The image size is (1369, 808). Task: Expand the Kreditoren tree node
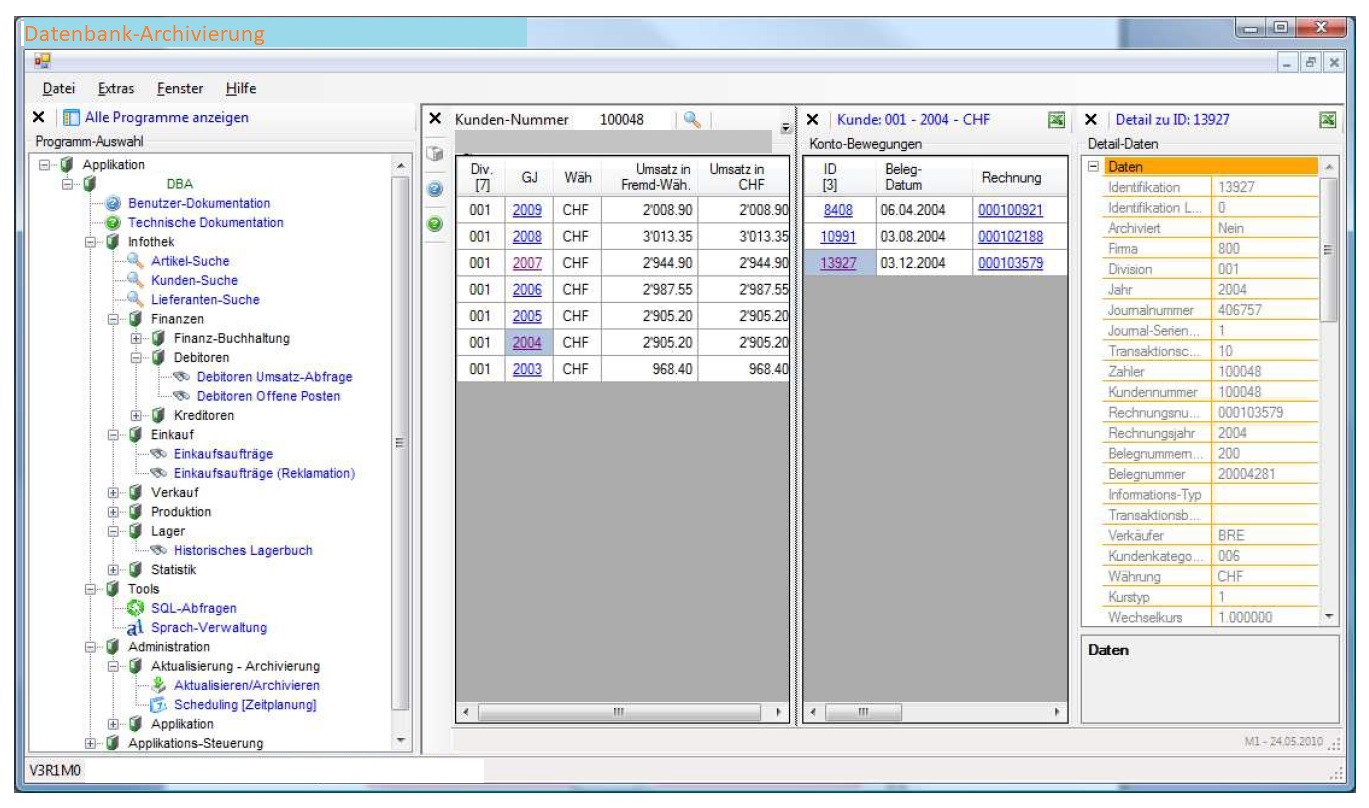tap(136, 415)
